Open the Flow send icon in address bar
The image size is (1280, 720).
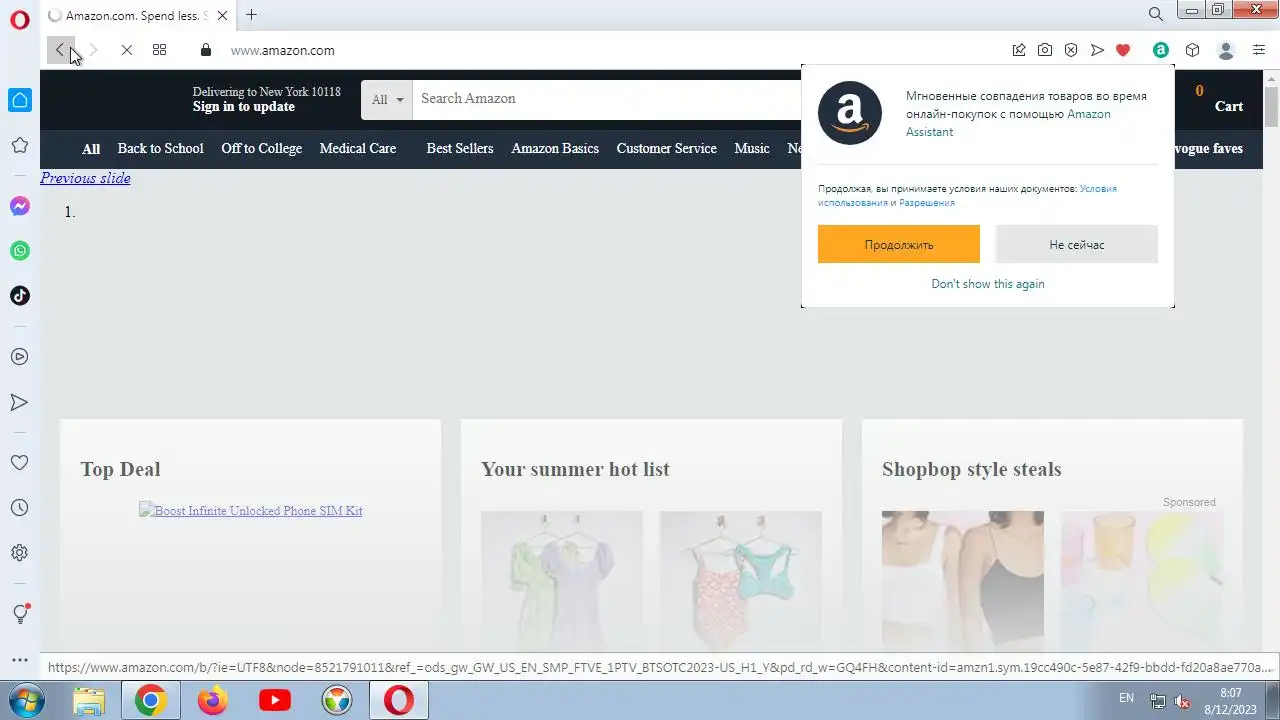point(1097,50)
